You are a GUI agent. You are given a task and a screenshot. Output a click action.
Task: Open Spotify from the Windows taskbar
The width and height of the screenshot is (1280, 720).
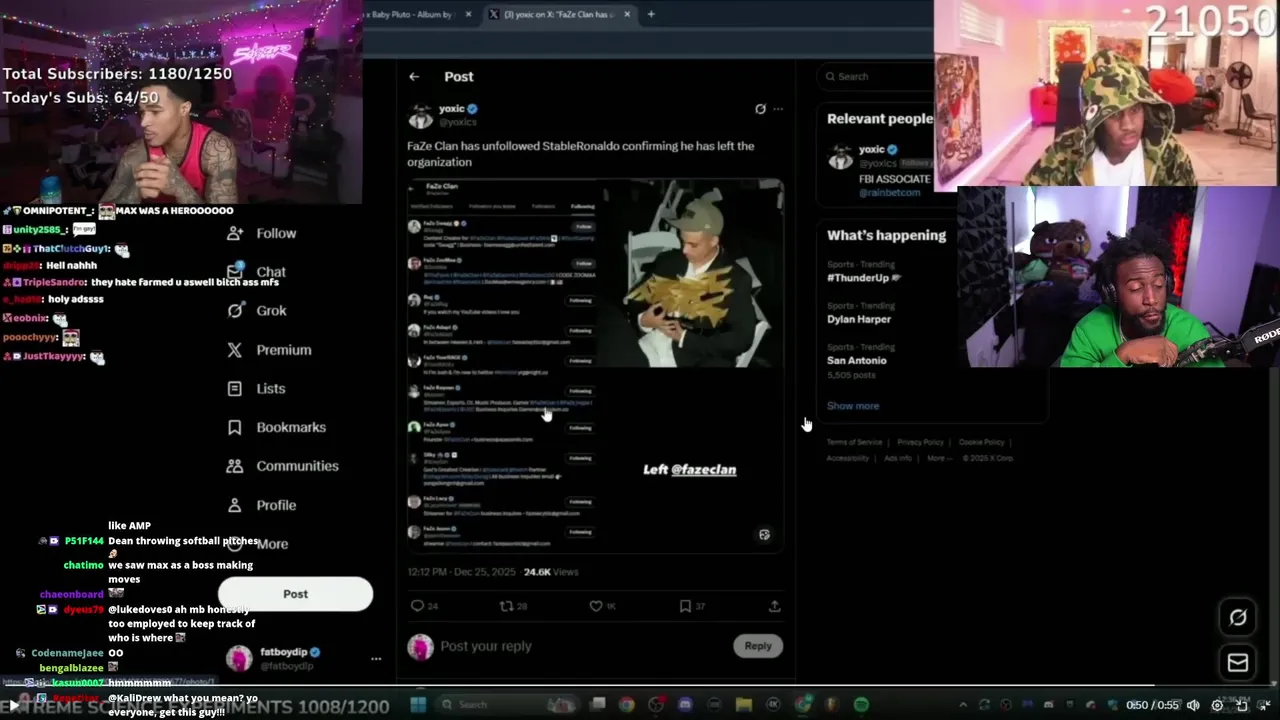click(x=861, y=705)
